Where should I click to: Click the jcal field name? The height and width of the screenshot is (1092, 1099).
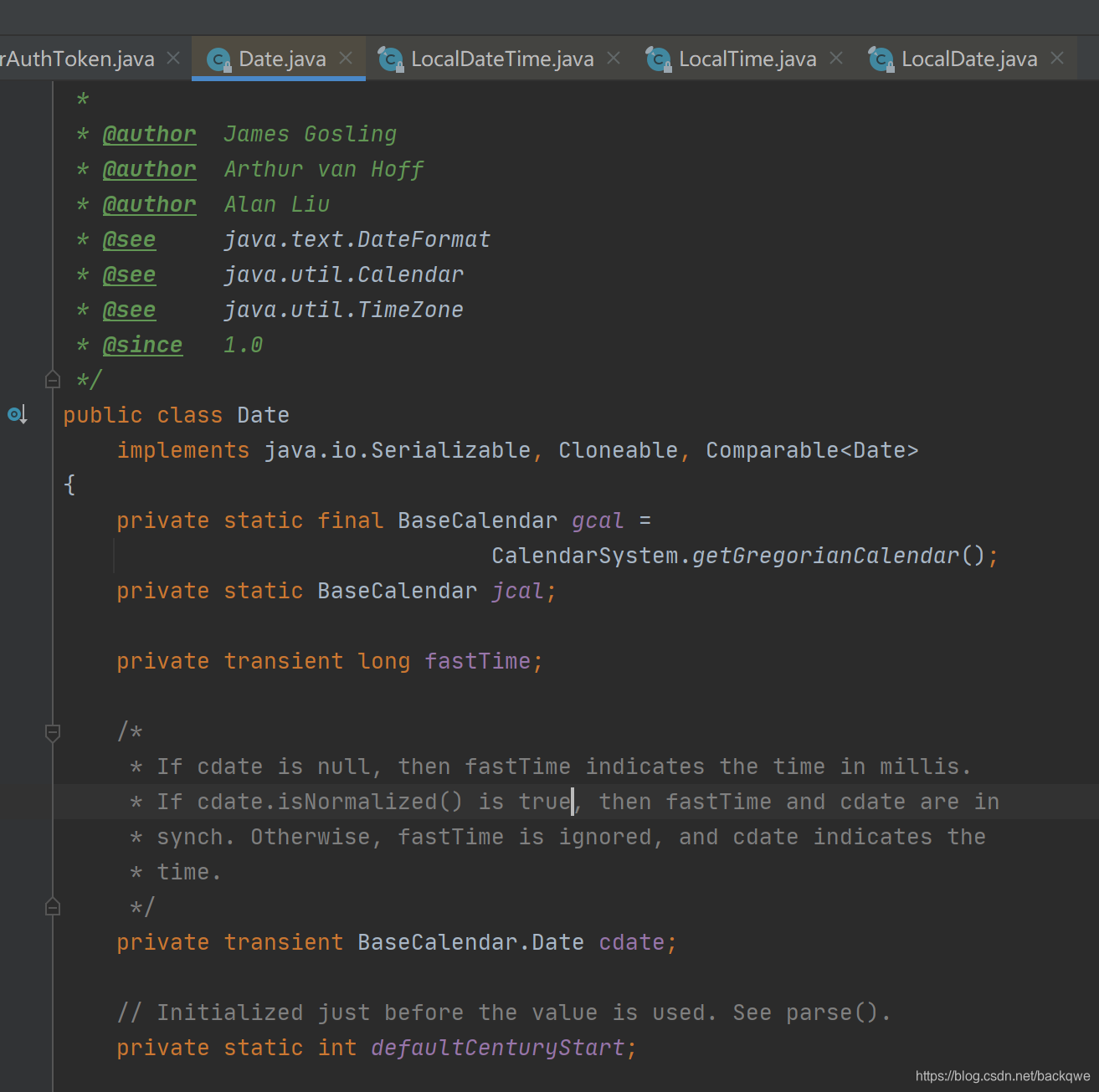[x=518, y=591]
